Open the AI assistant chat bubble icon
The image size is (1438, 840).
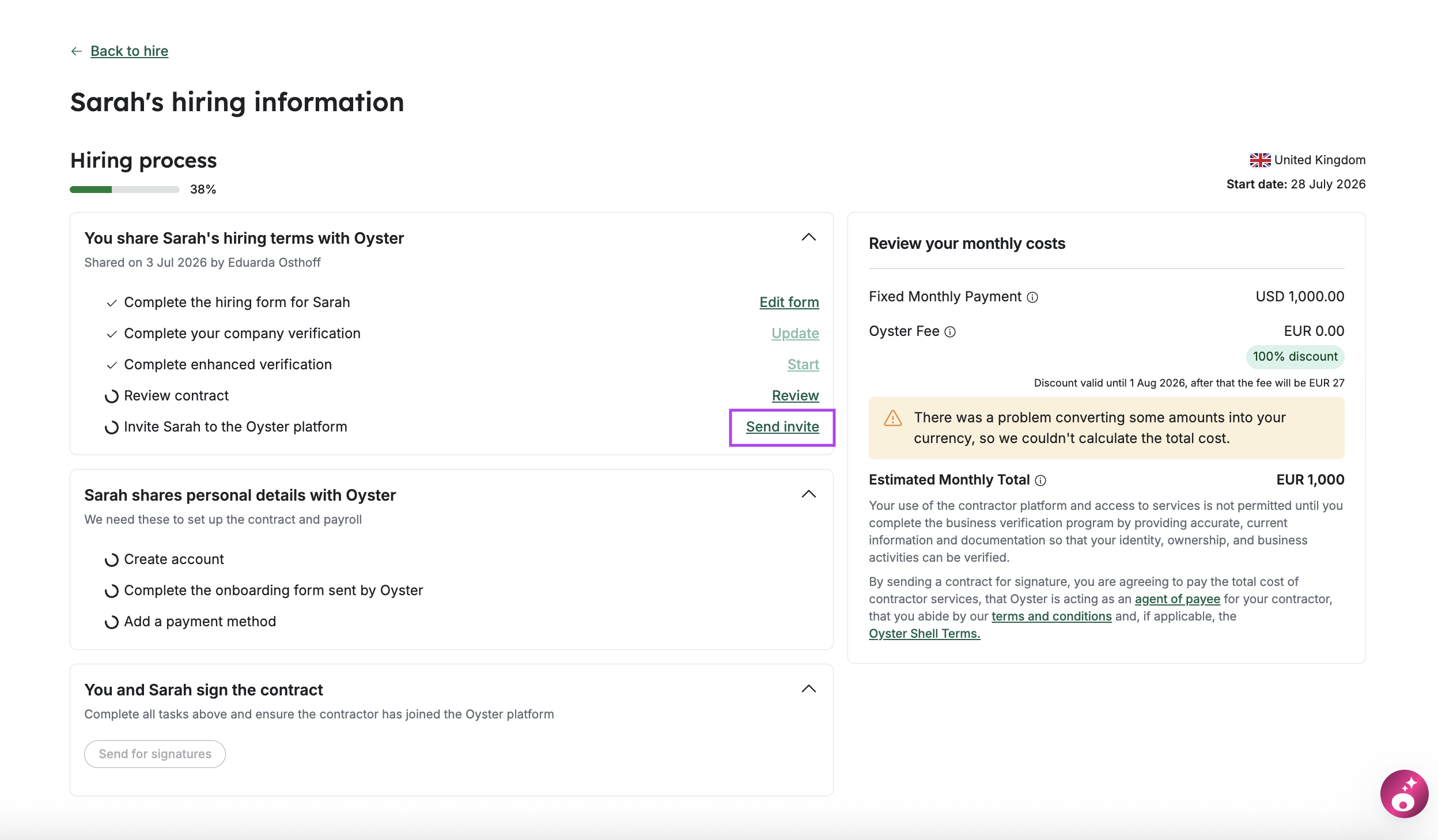coord(1404,793)
